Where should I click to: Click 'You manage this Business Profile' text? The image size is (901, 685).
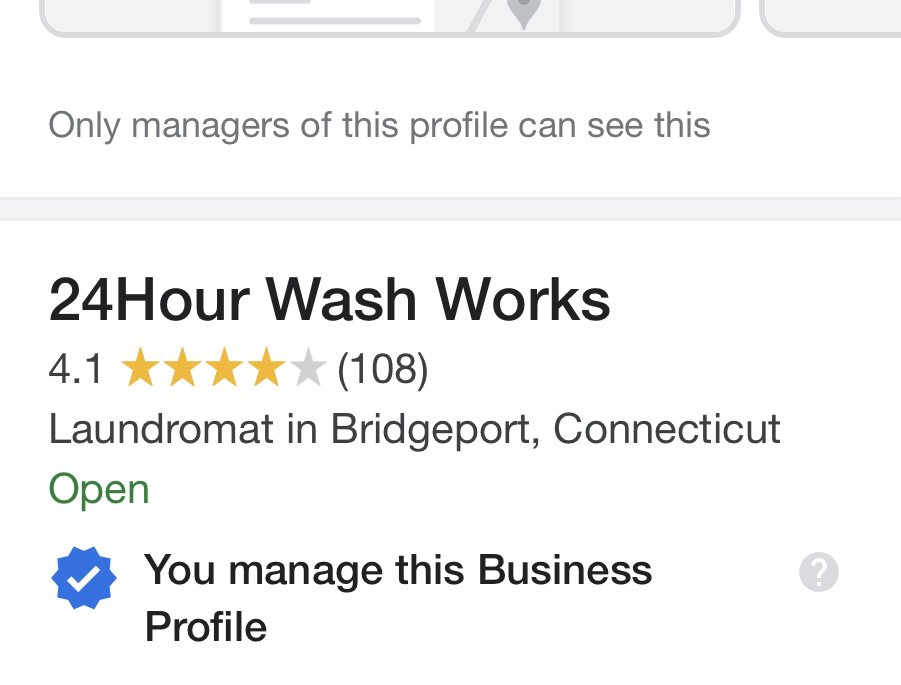[x=398, y=598]
